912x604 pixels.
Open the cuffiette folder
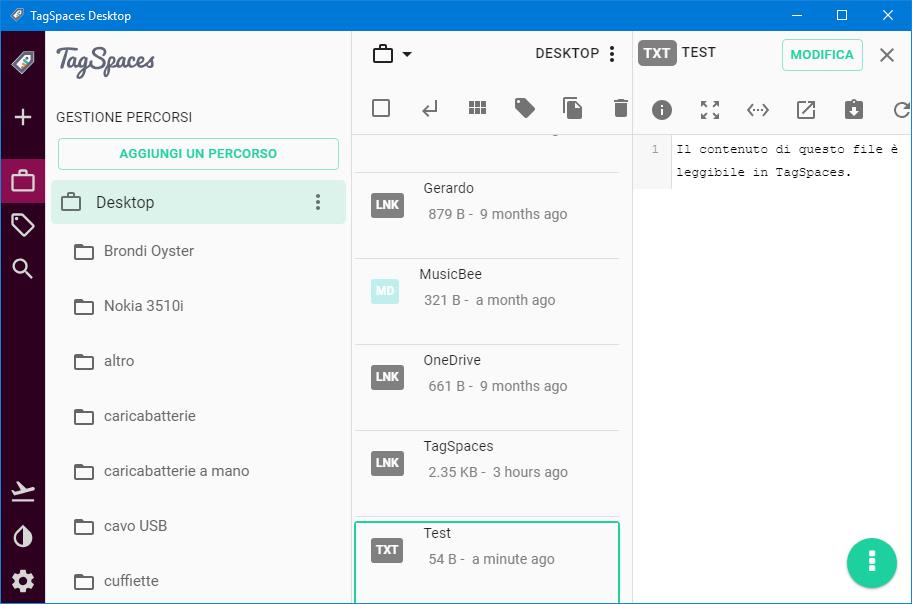(198, 581)
